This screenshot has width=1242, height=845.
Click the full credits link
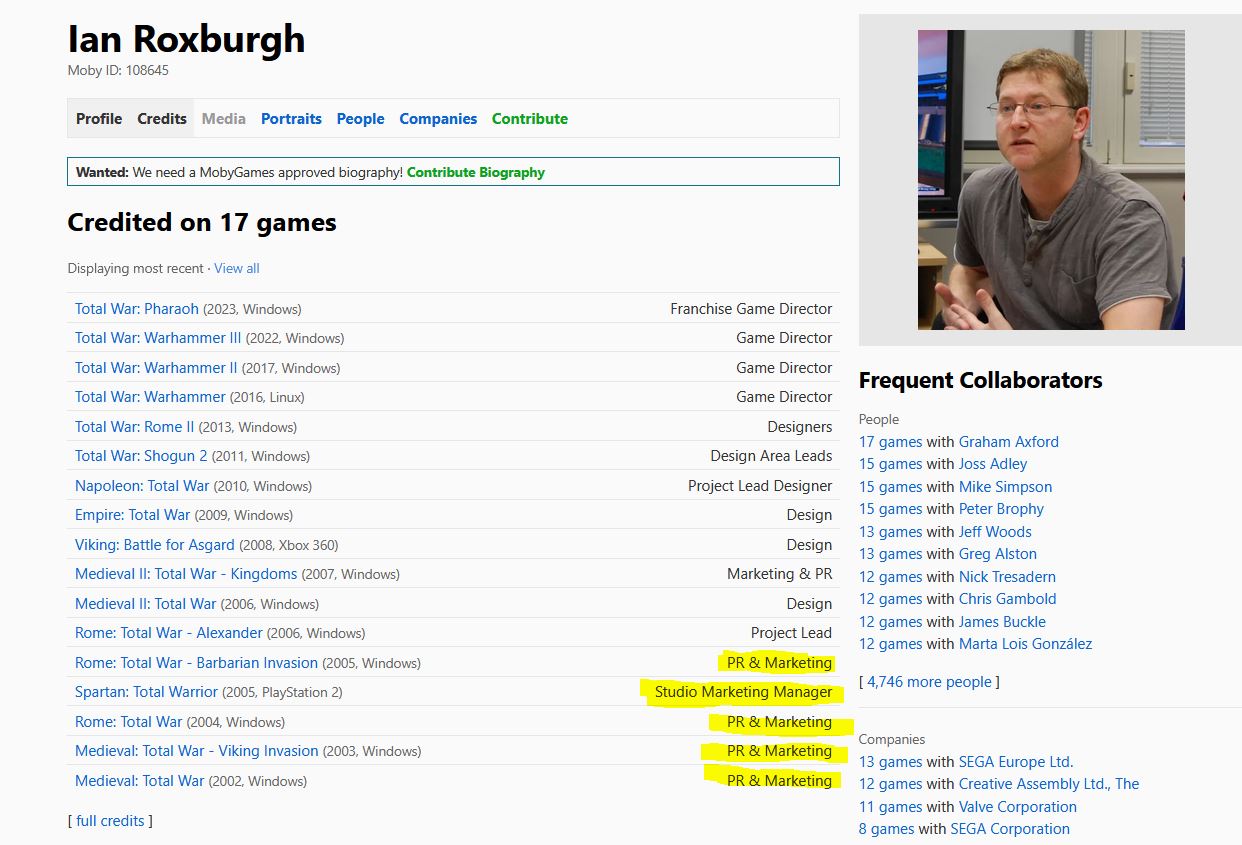110,821
